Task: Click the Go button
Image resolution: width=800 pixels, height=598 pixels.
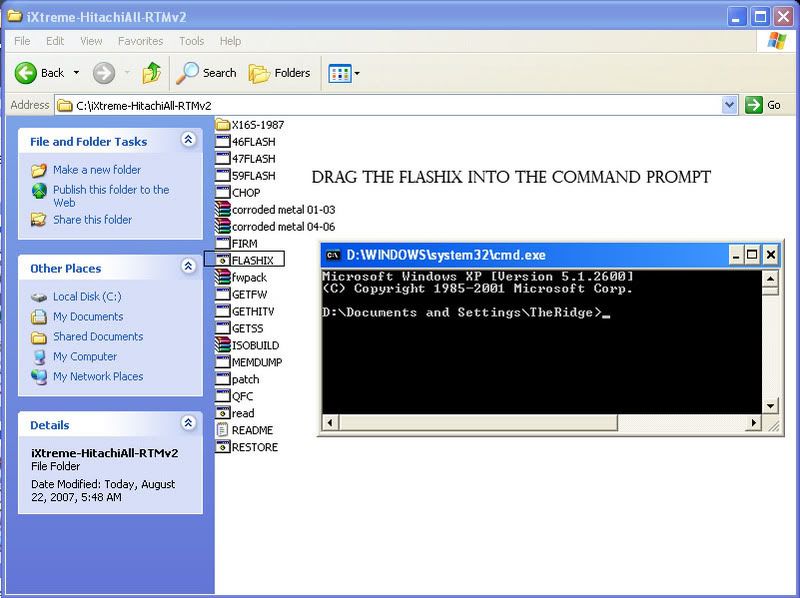Action: [763, 105]
